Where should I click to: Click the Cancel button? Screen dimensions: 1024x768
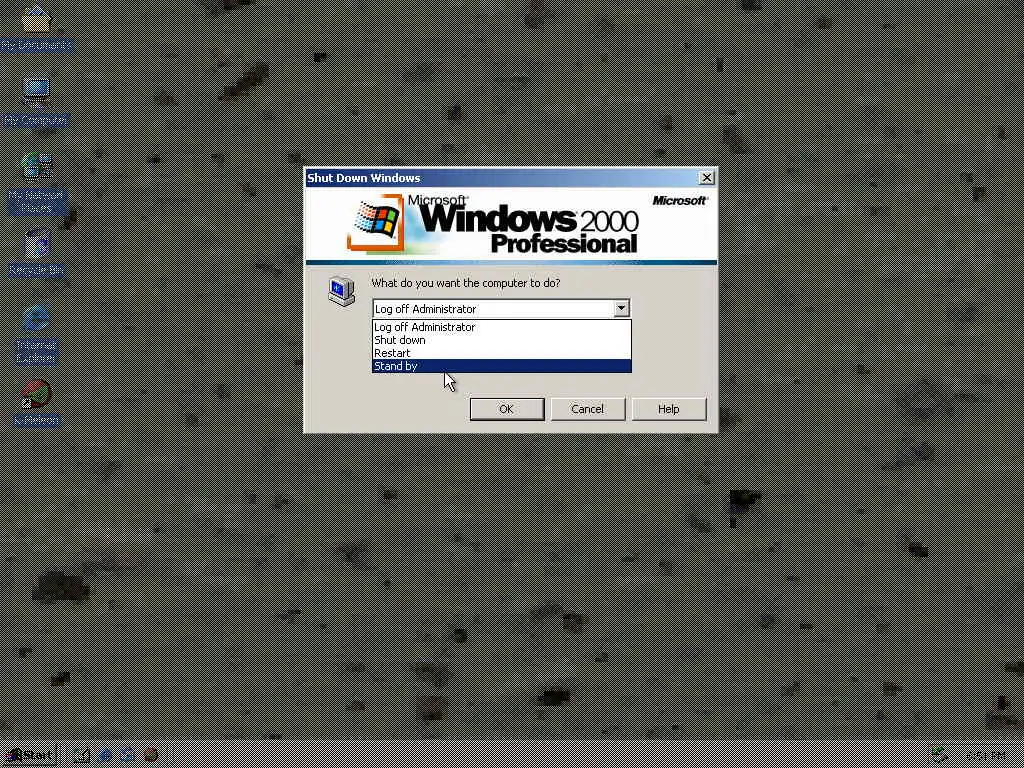(588, 409)
